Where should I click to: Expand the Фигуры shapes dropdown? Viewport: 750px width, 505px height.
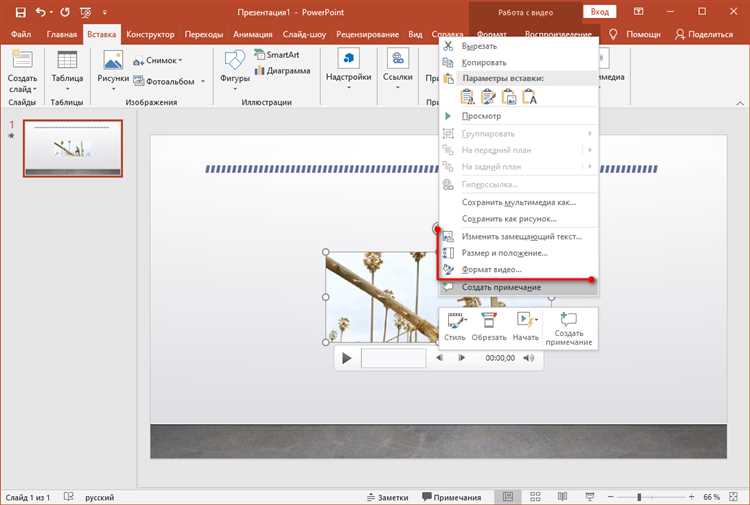tap(235, 83)
